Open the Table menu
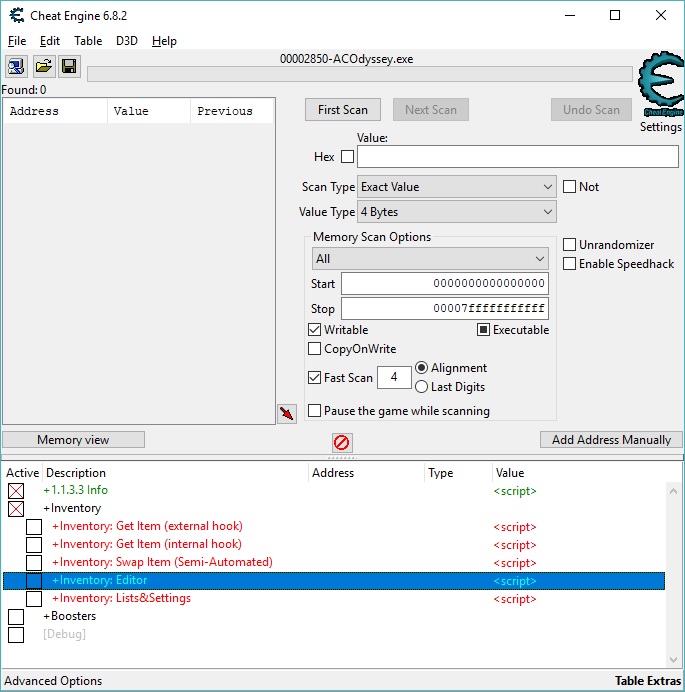685x692 pixels. pyautogui.click(x=88, y=41)
